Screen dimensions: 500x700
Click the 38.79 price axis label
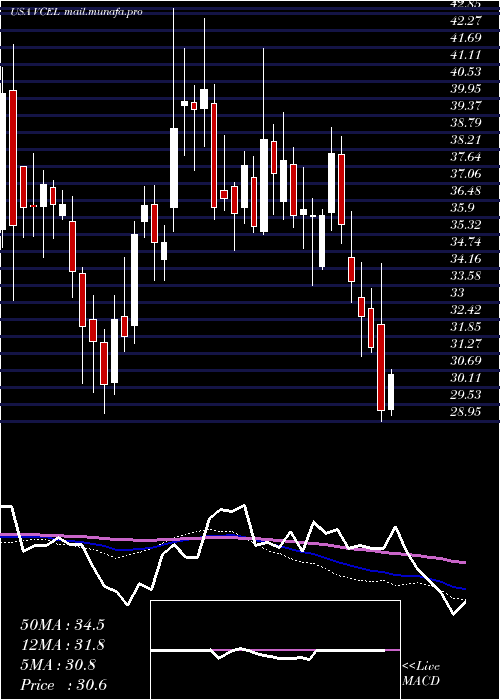466,122
